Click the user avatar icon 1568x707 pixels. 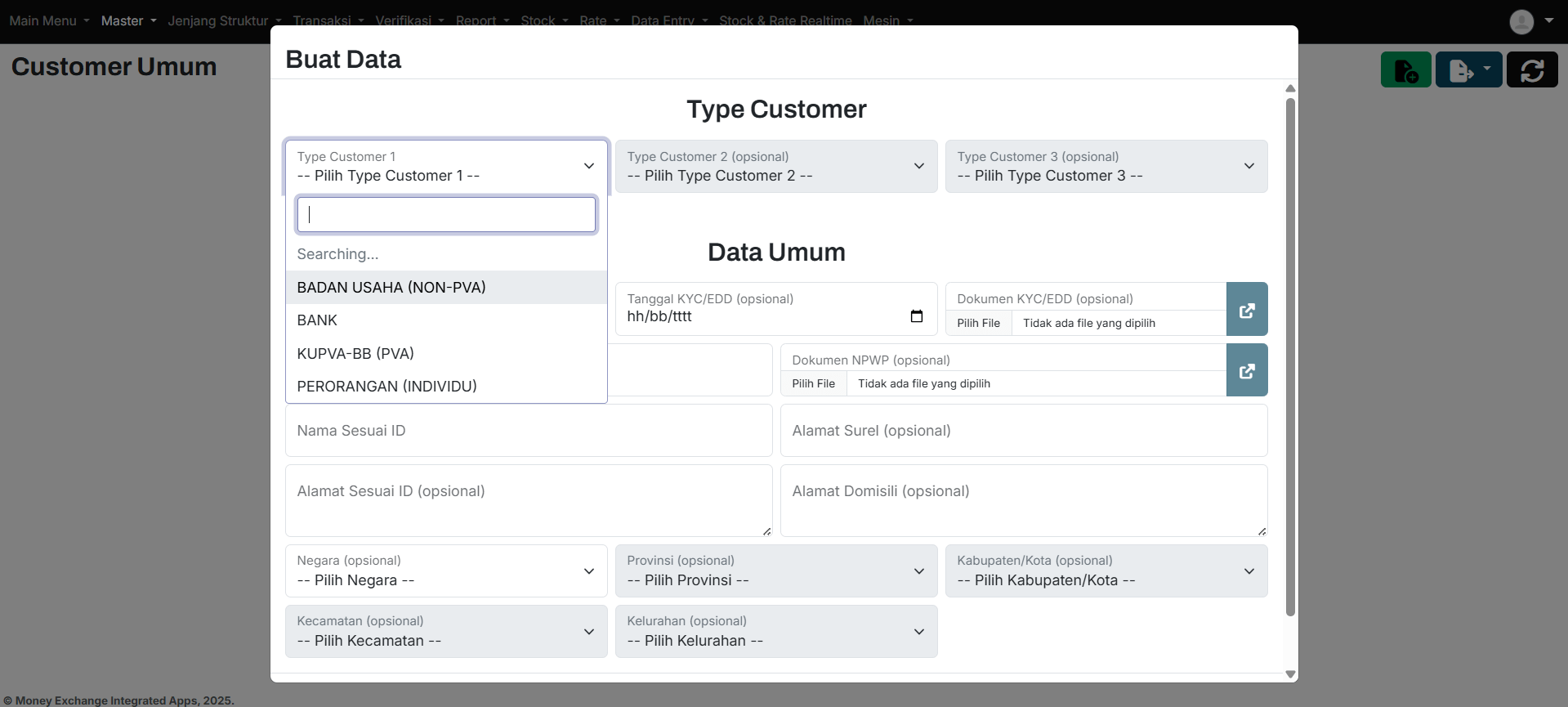coord(1521,21)
